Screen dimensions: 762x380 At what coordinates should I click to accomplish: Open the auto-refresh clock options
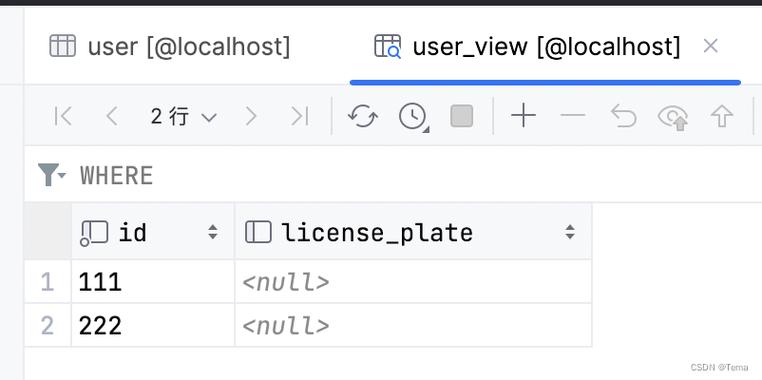(414, 117)
